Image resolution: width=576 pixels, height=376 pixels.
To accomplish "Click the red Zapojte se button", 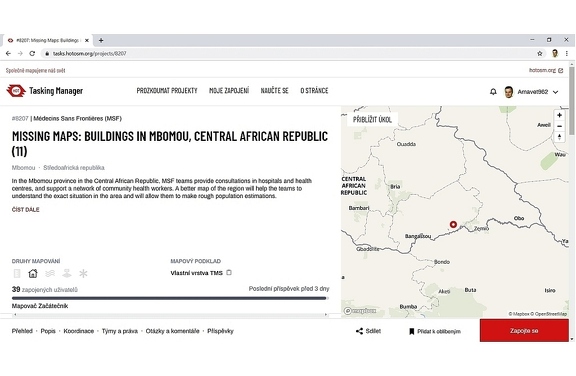I will 524,330.
